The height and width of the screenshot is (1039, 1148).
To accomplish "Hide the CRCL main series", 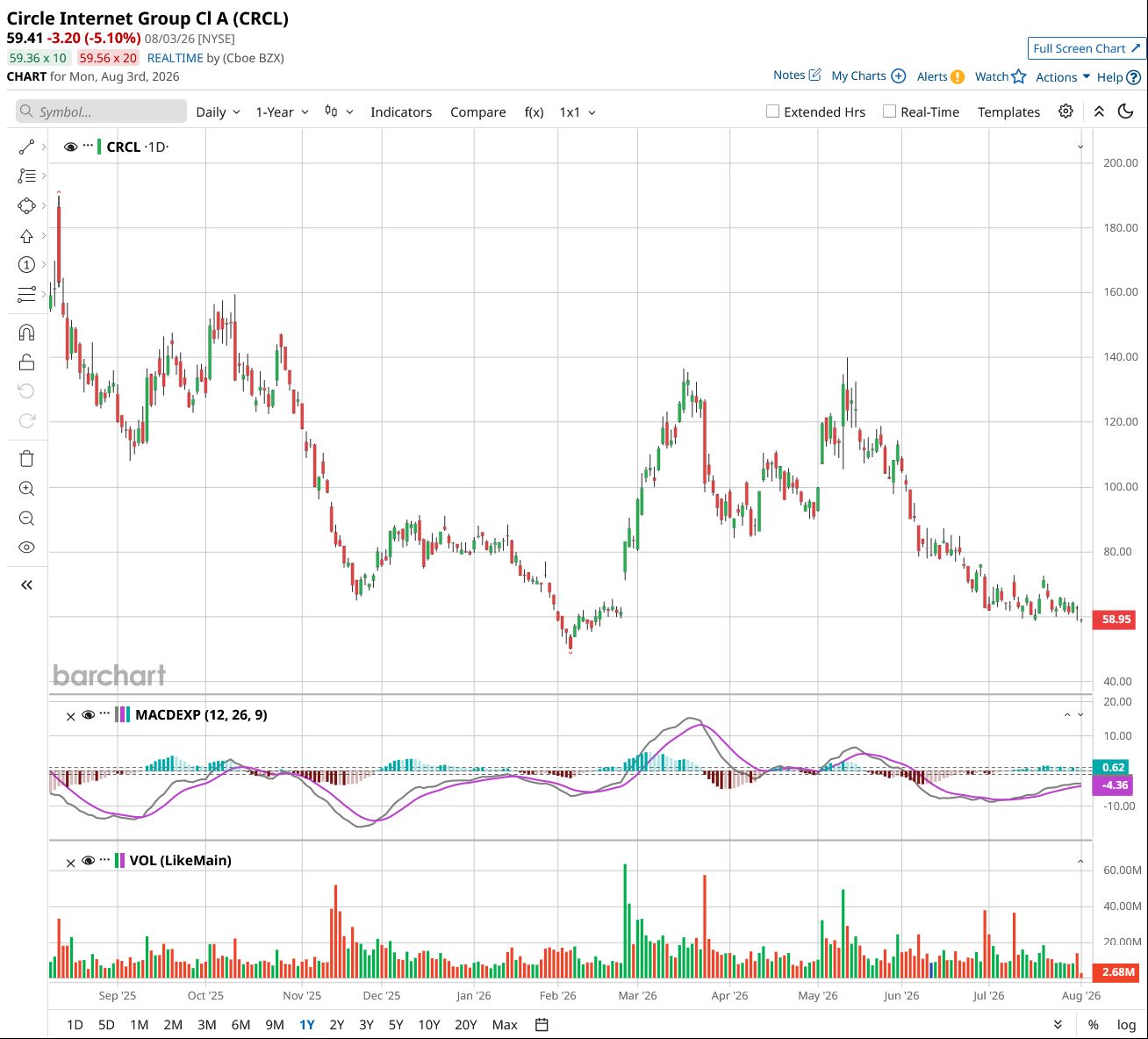I will coord(71,147).
